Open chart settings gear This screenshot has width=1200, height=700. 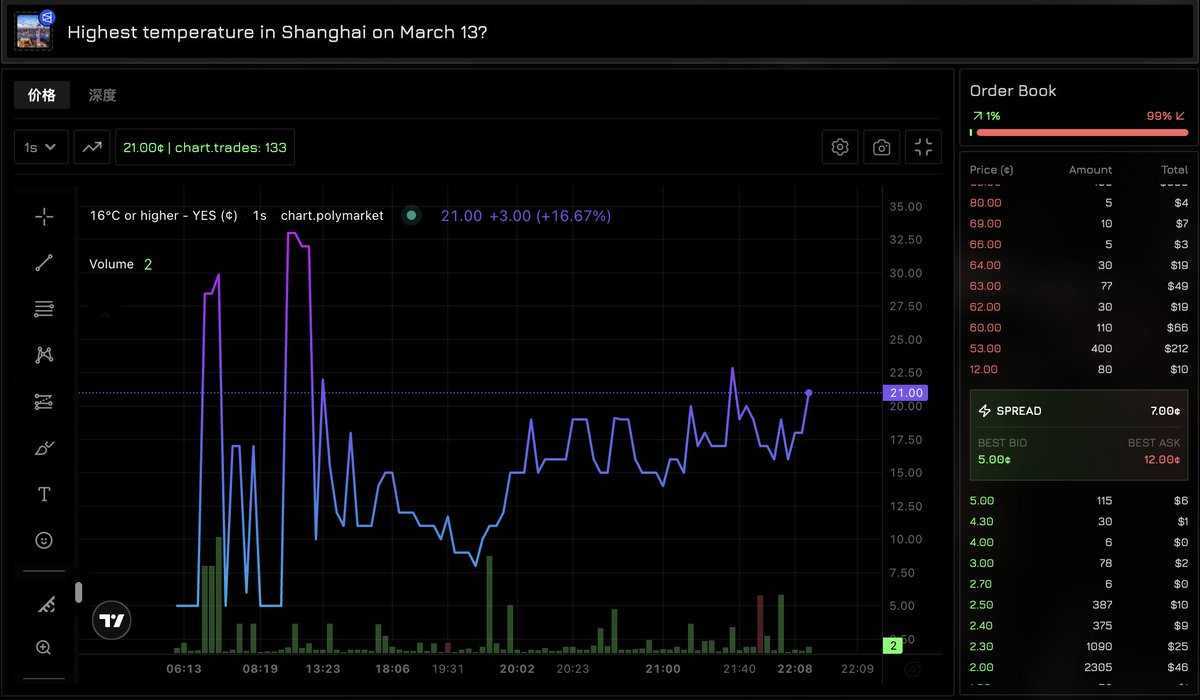tap(840, 147)
